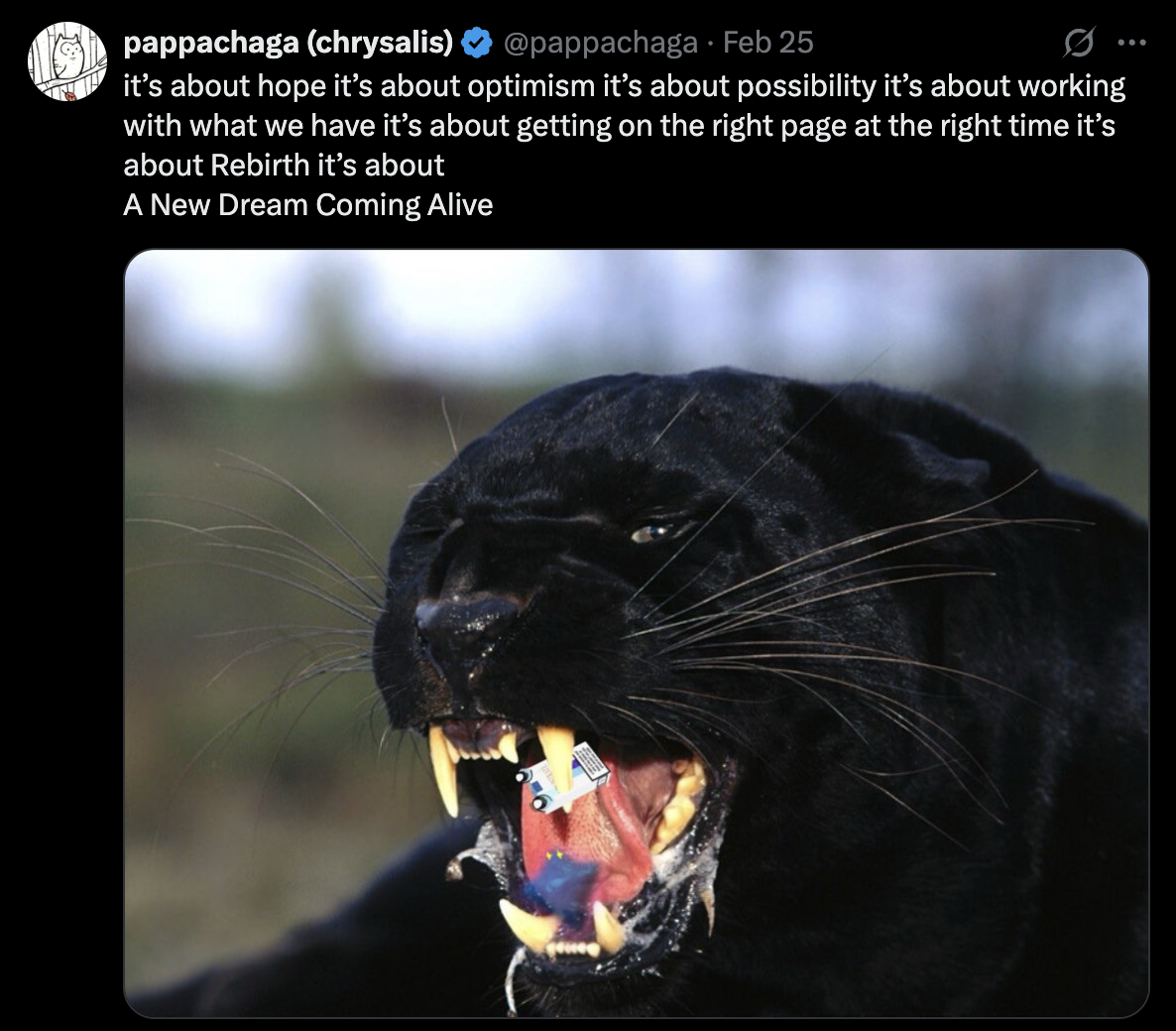The image size is (1176, 1031).
Task: Click the word "Rebirth" in the tweet
Action: click(x=260, y=165)
